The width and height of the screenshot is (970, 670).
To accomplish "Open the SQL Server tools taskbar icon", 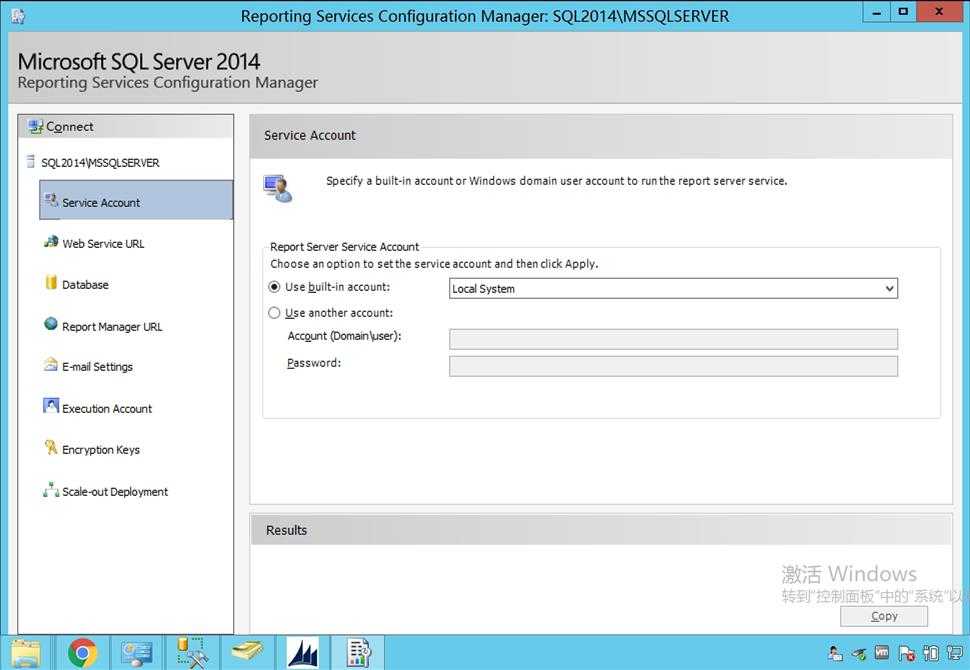I will click(192, 653).
